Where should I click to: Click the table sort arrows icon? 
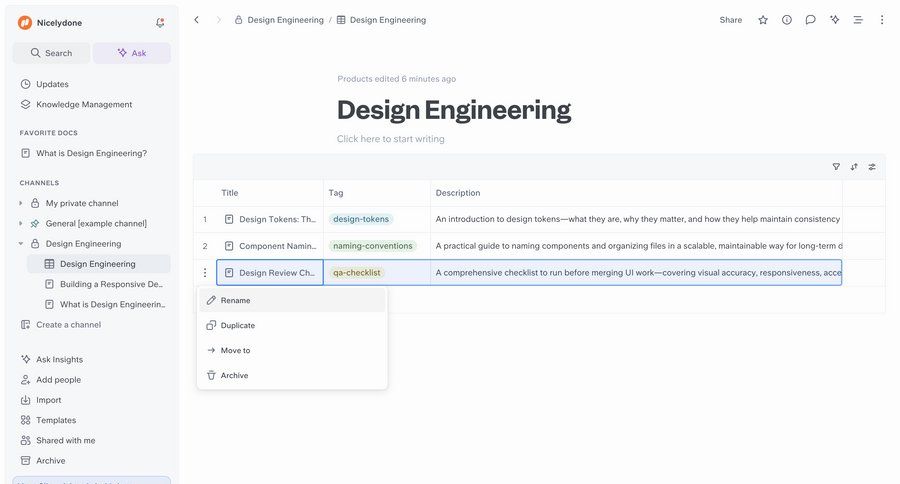[854, 167]
